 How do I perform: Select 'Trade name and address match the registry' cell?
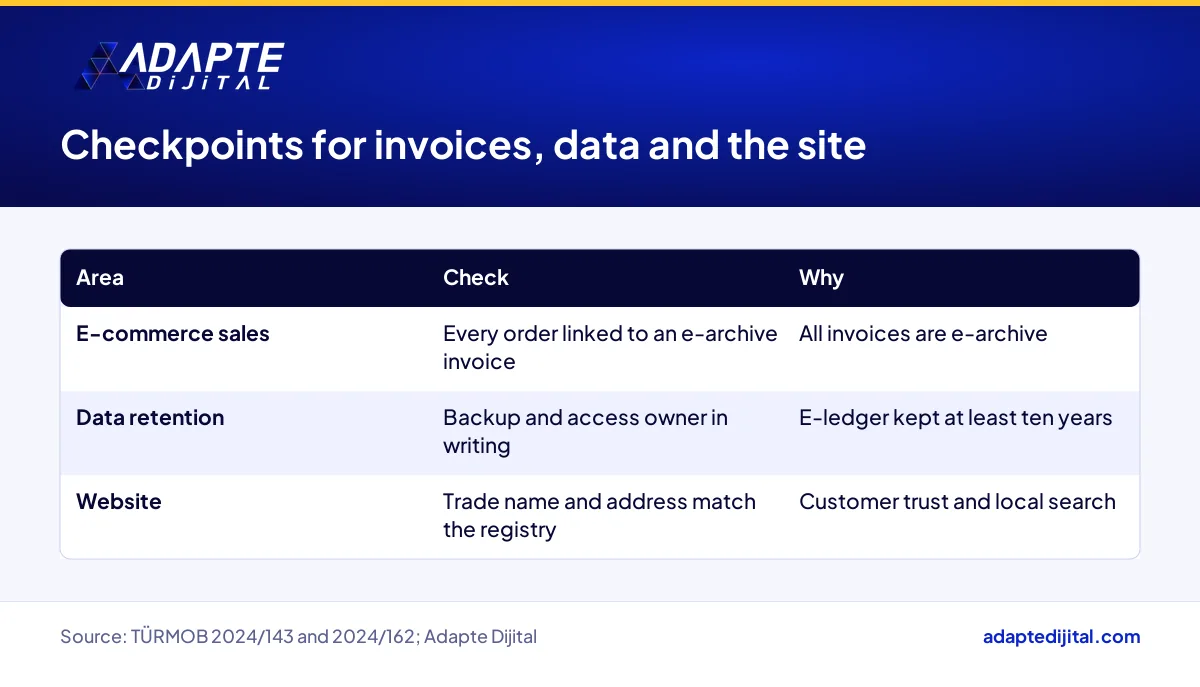[x=599, y=516]
